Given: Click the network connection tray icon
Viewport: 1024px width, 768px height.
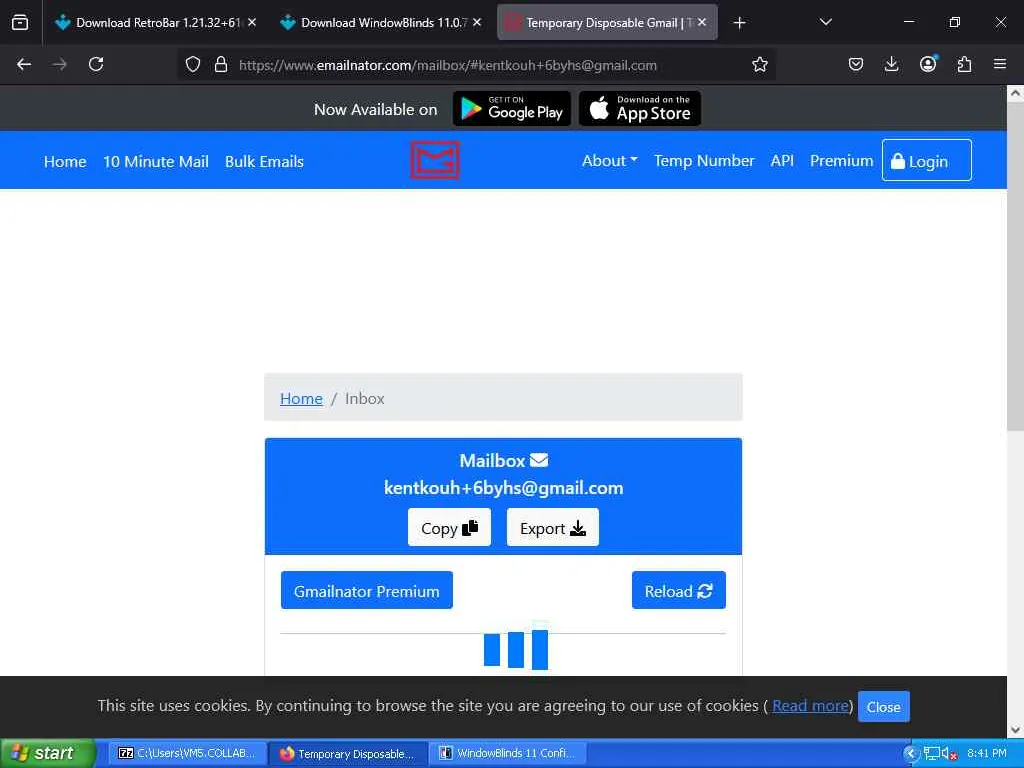Looking at the screenshot, I should (931, 754).
